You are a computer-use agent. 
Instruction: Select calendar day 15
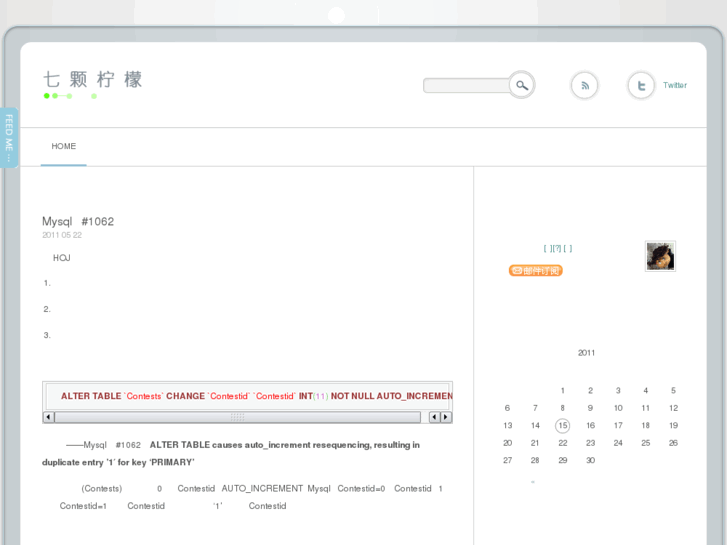click(x=562, y=425)
